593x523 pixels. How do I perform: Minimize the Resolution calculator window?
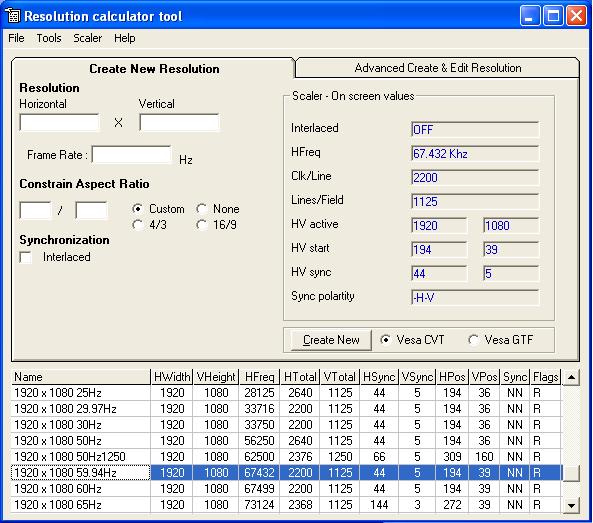[x=530, y=16]
